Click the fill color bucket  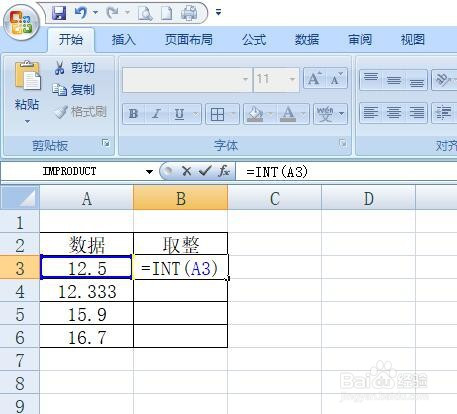[255, 114]
